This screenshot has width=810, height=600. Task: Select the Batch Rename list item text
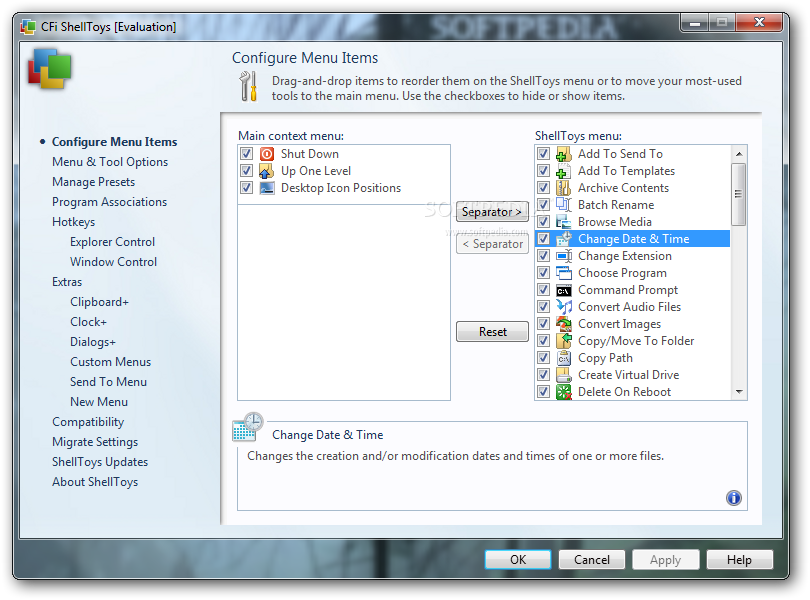click(616, 205)
